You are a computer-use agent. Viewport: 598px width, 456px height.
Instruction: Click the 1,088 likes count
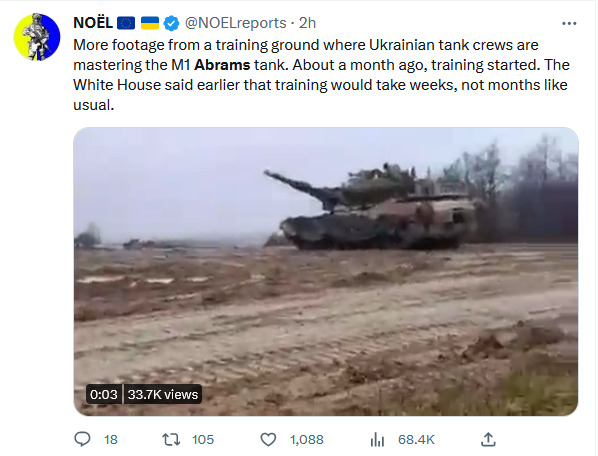(307, 440)
